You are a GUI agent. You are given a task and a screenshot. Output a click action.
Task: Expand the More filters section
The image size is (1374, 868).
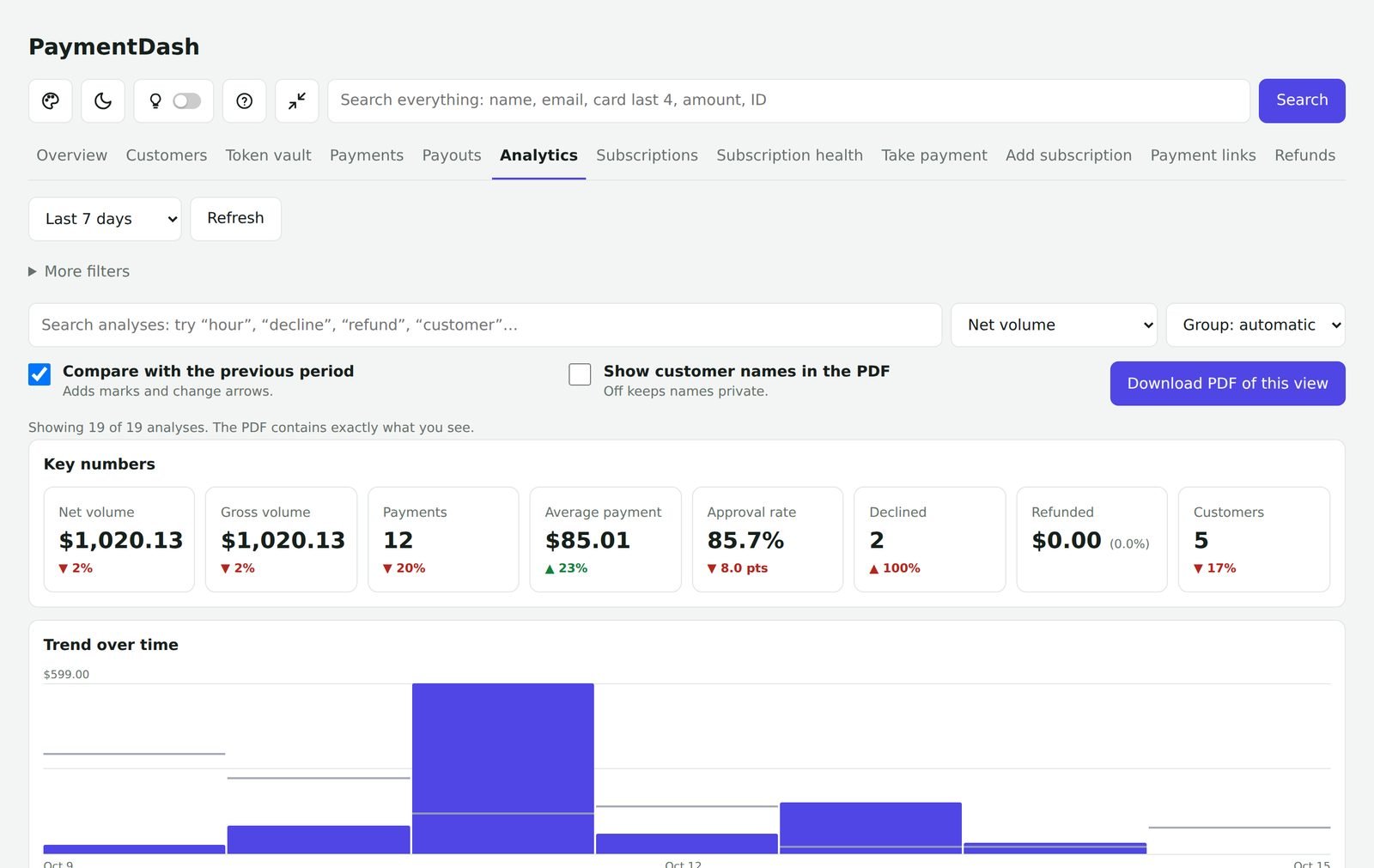point(79,271)
